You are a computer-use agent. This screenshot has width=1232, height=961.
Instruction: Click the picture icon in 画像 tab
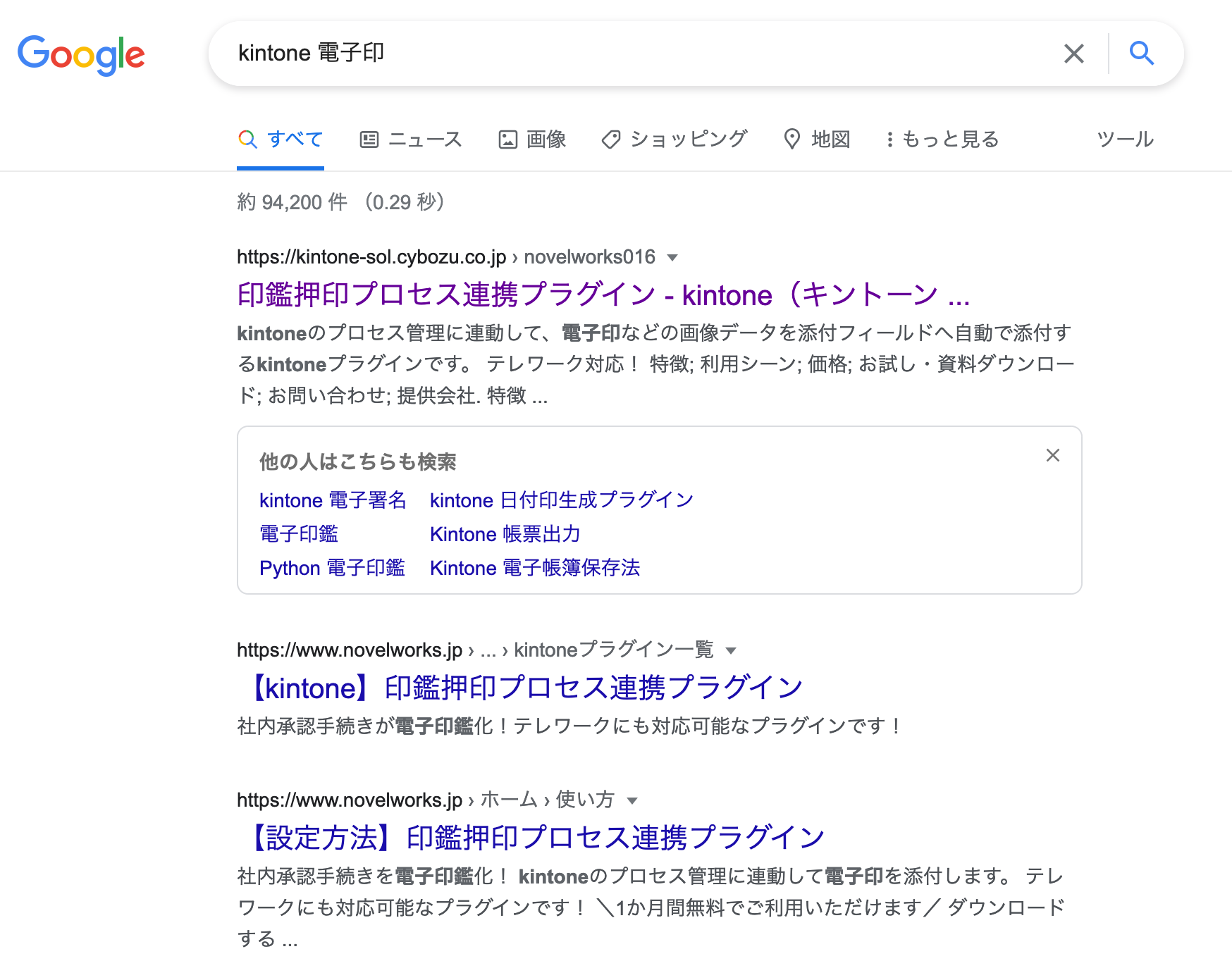(x=507, y=139)
